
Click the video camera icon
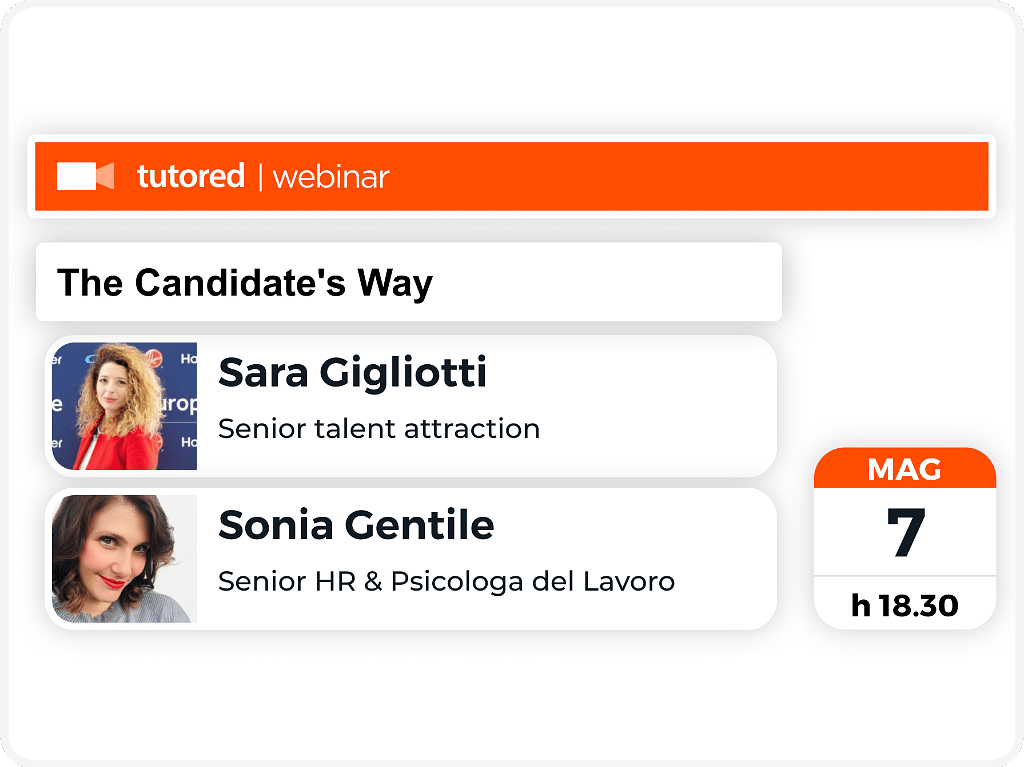pos(86,176)
